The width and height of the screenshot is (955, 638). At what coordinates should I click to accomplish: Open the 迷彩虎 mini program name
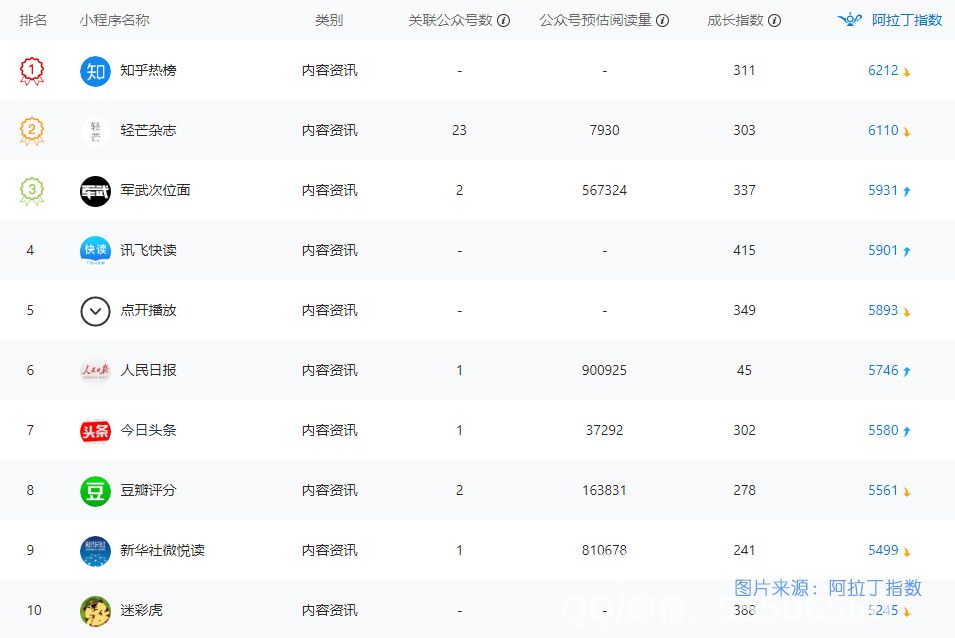pyautogui.click(x=141, y=610)
